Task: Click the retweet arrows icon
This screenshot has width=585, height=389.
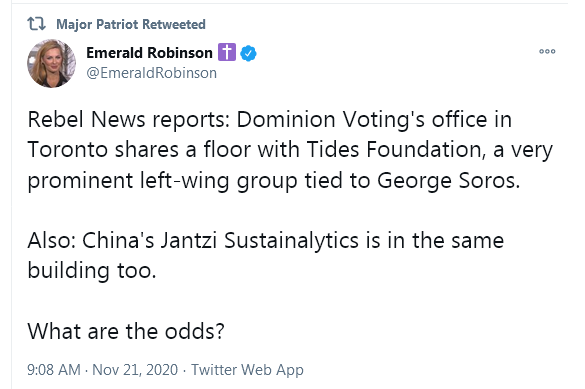Action: tap(36, 24)
